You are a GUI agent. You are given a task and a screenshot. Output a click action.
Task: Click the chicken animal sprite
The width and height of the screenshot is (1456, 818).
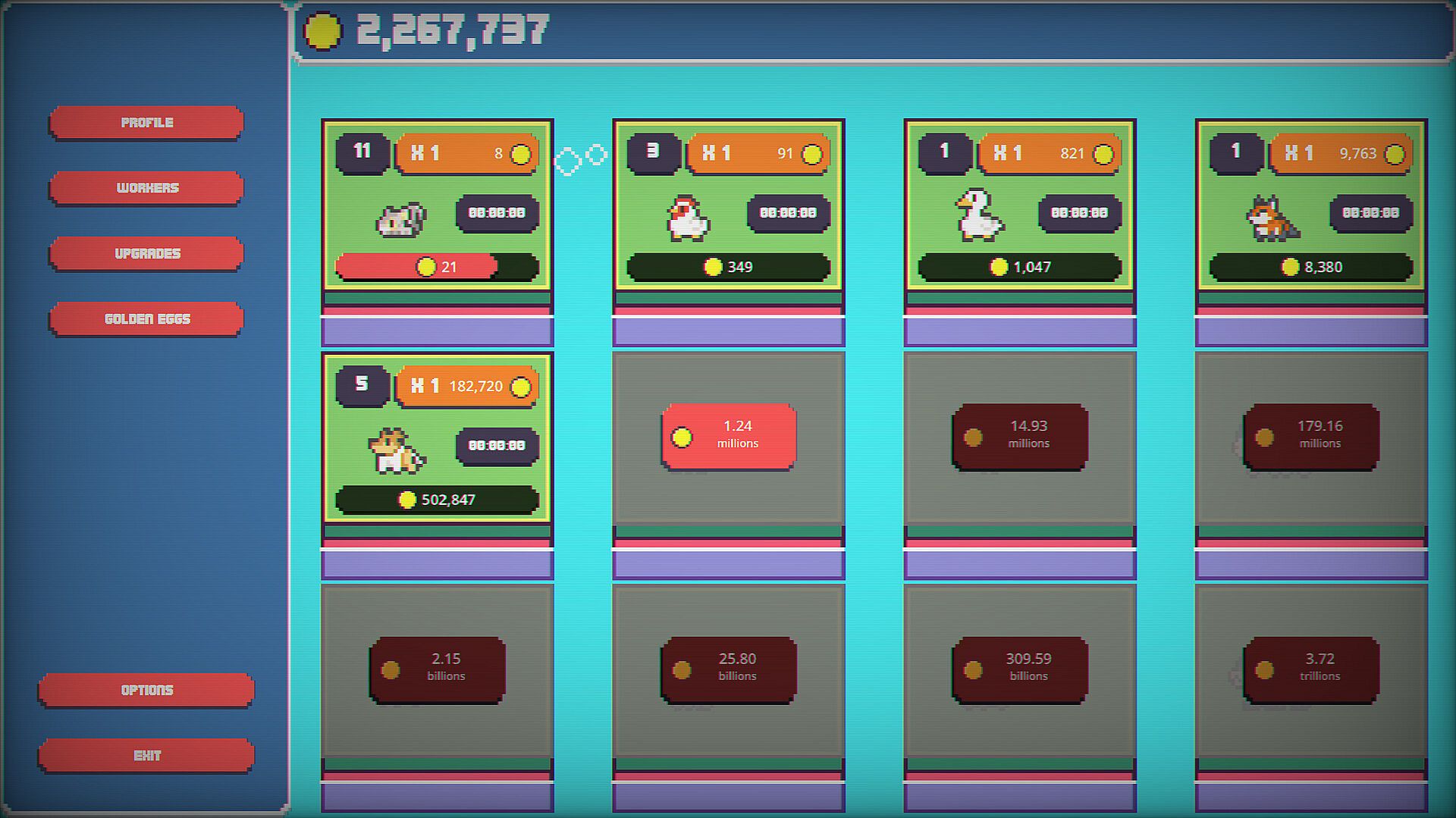688,218
